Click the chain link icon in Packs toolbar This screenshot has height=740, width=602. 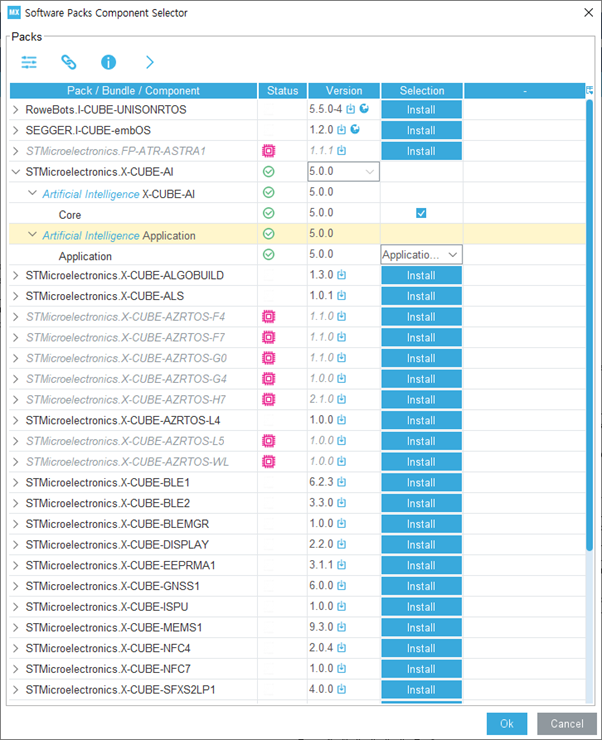click(x=69, y=62)
